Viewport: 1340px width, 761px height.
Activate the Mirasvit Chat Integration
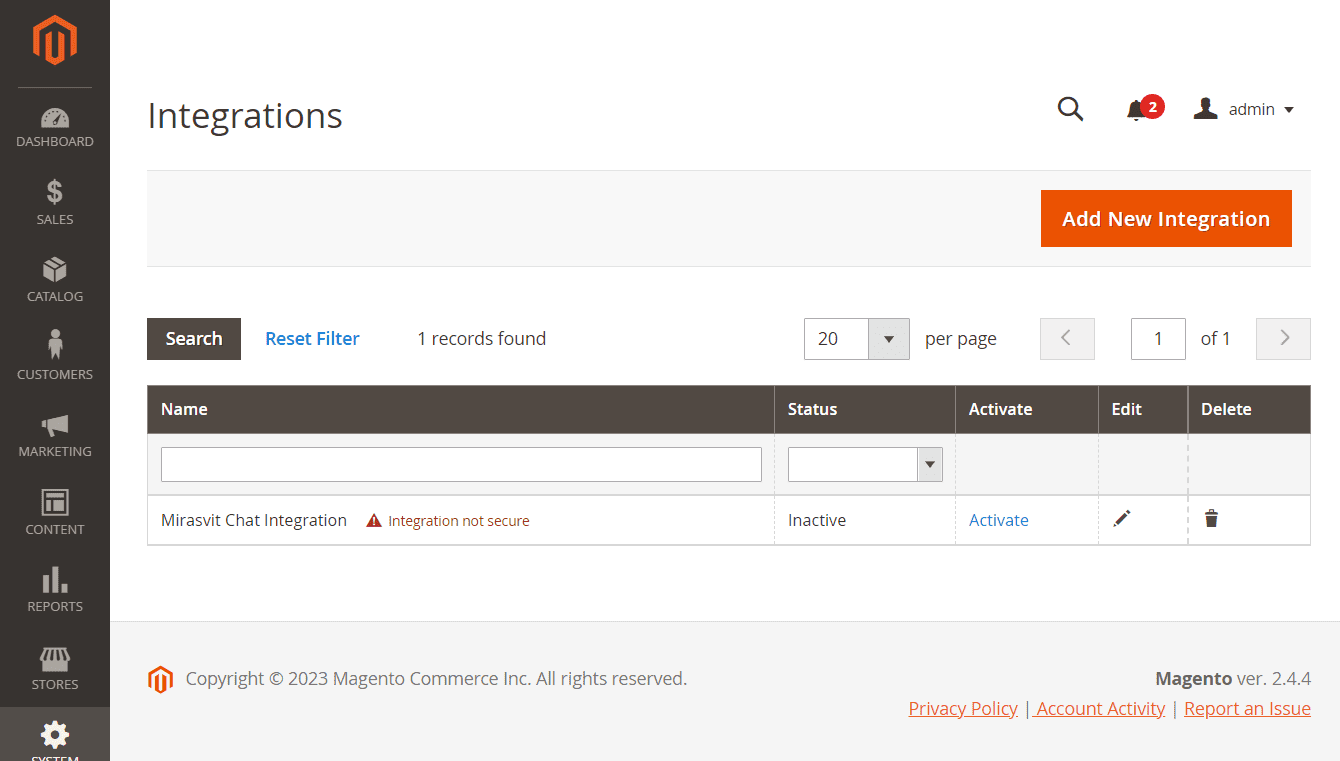pyautogui.click(x=998, y=520)
